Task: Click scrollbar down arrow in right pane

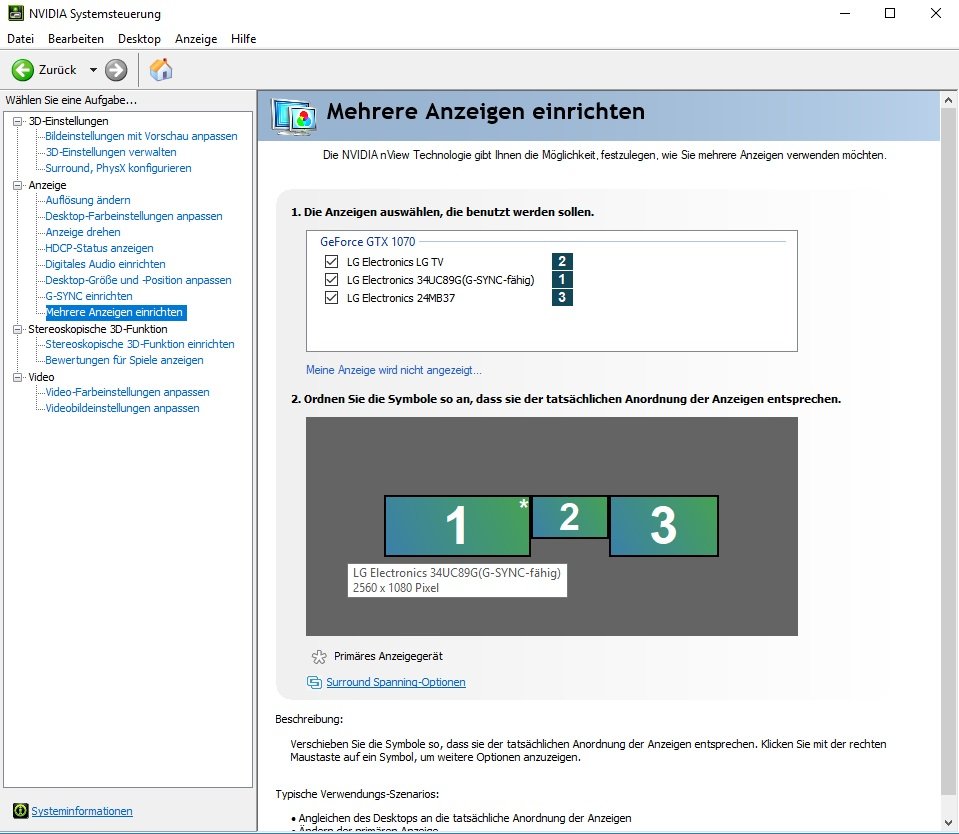Action: [x=949, y=822]
